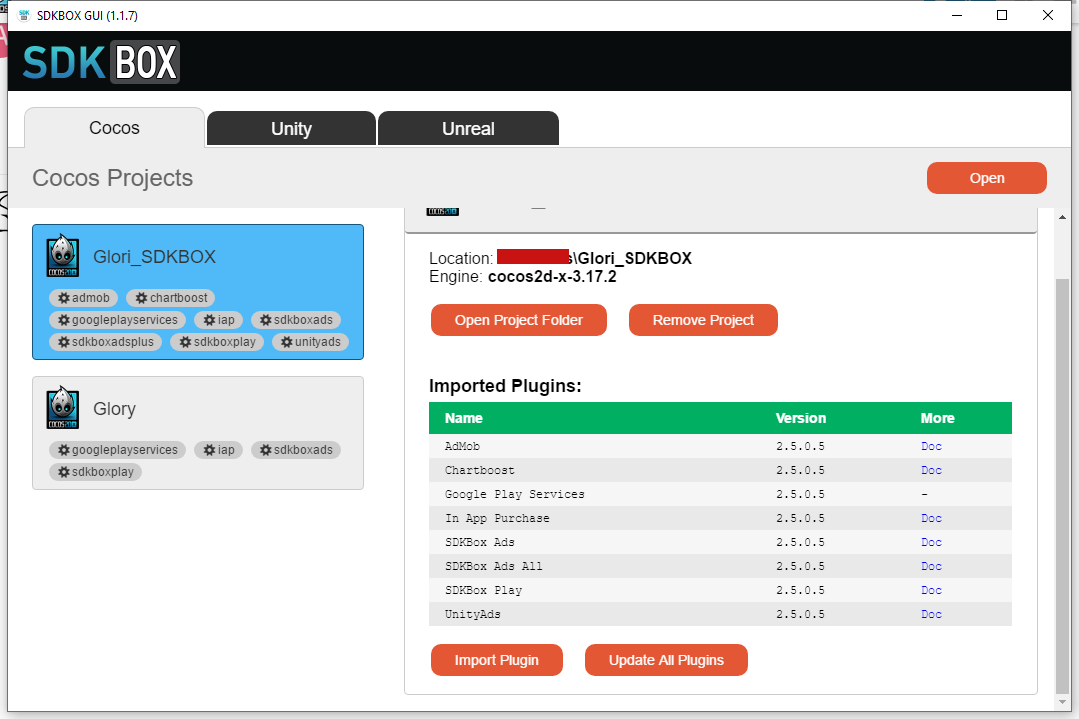1079x719 pixels.
Task: Click the Remove Project button
Action: pos(703,320)
